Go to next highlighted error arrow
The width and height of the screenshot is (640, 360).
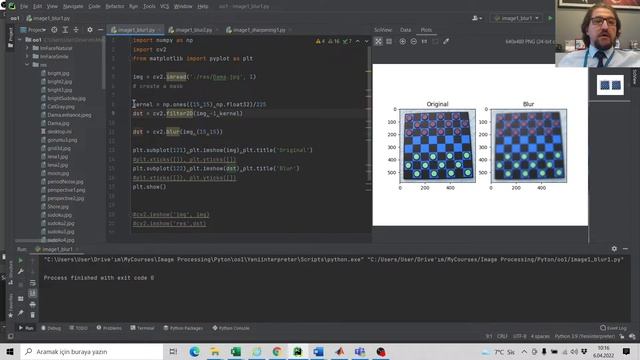[367, 41]
